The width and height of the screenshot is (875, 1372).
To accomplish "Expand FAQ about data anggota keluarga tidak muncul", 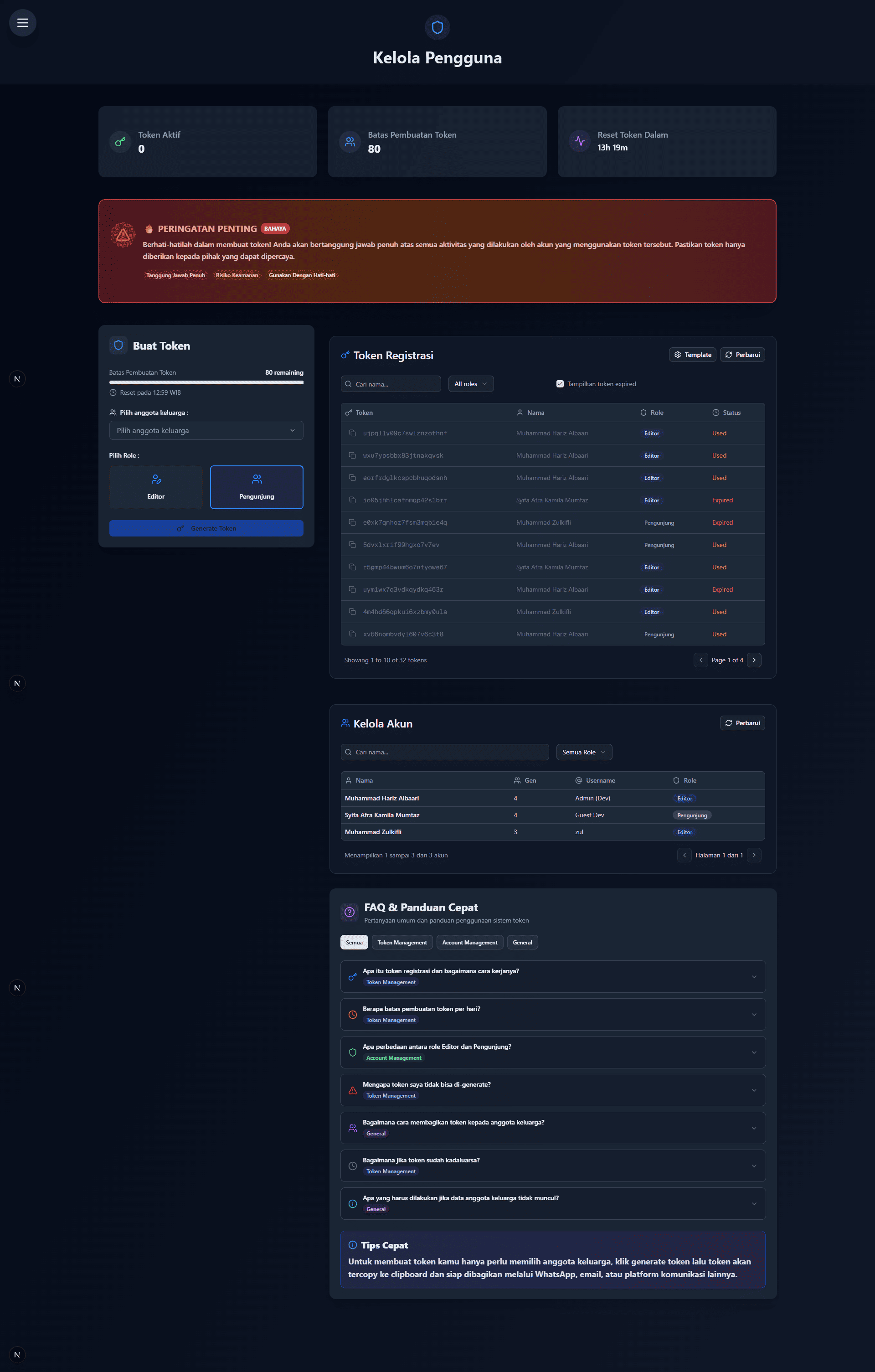I will [552, 1203].
